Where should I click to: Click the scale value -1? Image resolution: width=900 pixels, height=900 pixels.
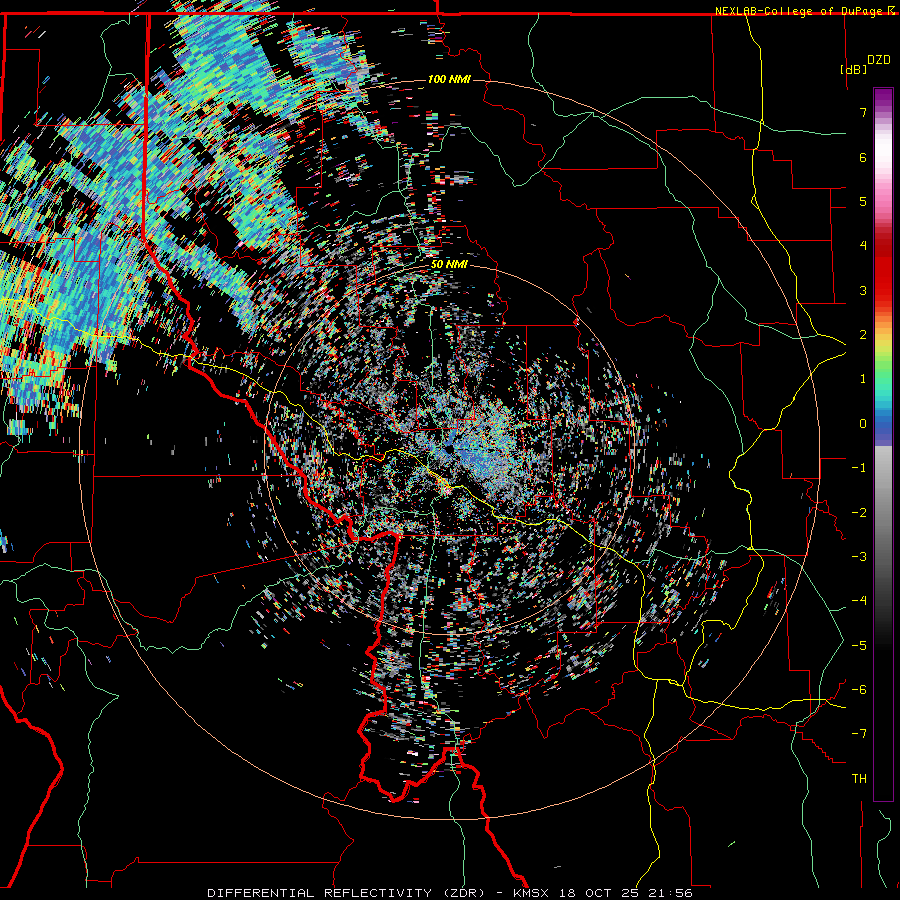click(859, 468)
